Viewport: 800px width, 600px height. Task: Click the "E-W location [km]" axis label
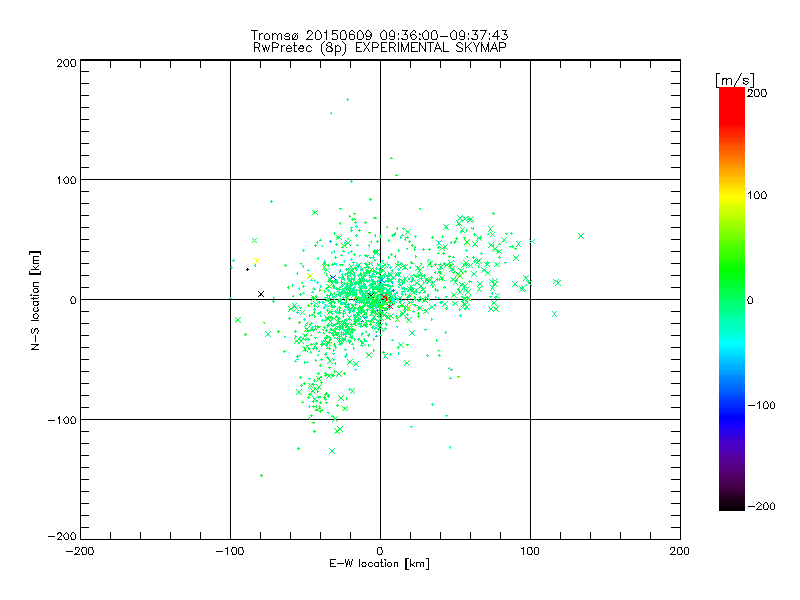click(x=379, y=564)
